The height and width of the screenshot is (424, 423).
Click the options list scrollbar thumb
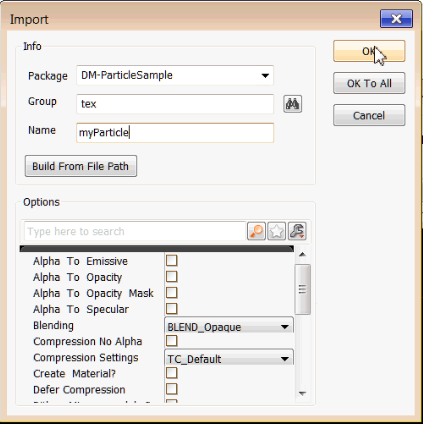(303, 289)
